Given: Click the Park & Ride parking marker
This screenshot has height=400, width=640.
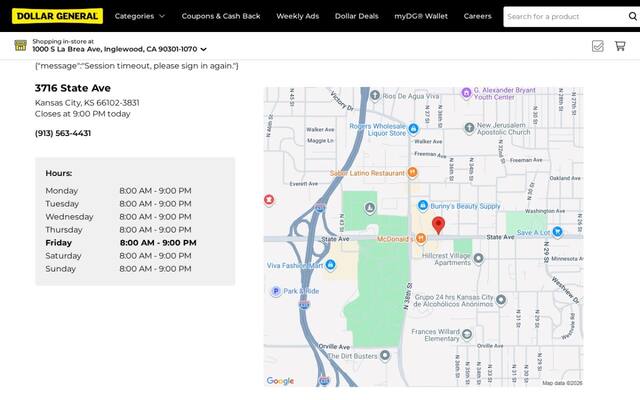Looking at the screenshot, I should point(276,291).
